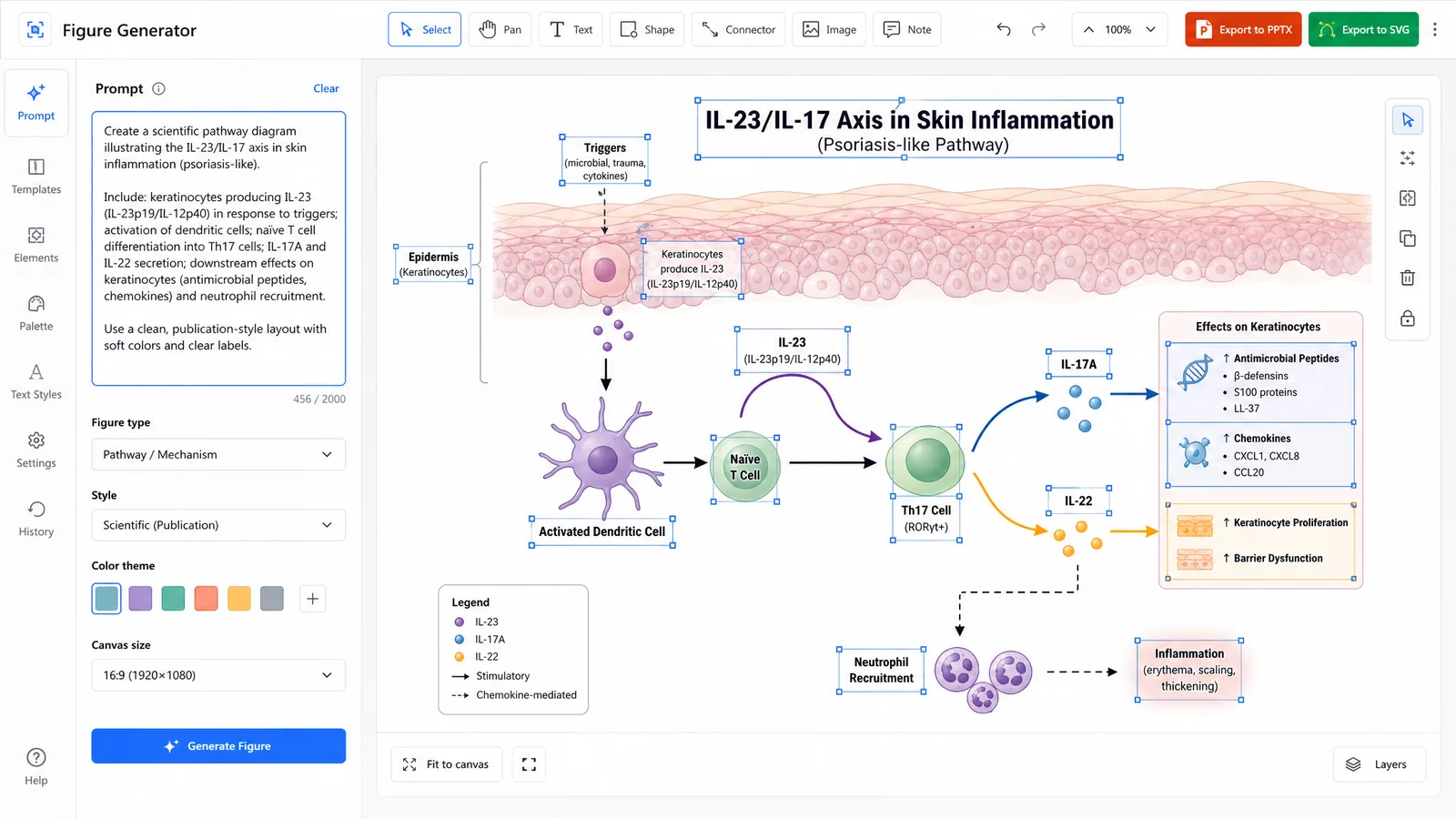This screenshot has height=819, width=1456.
Task: Select the gray color theme swatch
Action: tap(272, 598)
